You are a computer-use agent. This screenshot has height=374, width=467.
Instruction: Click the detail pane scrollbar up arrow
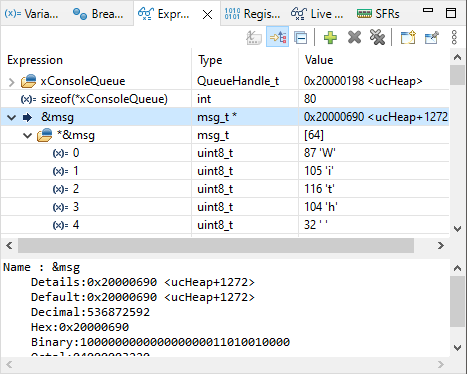[x=457, y=268]
